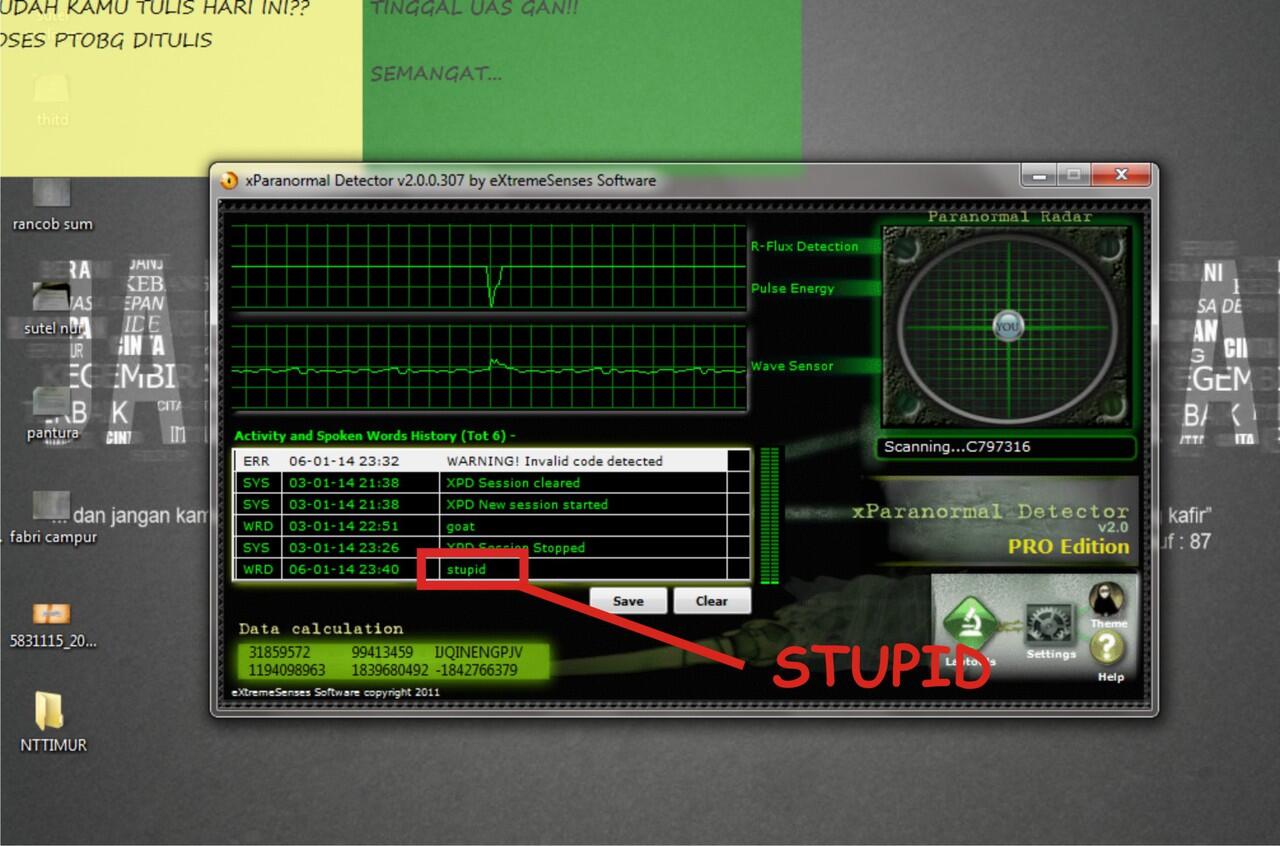Click the Clear button
1280x846 pixels.
[x=711, y=601]
